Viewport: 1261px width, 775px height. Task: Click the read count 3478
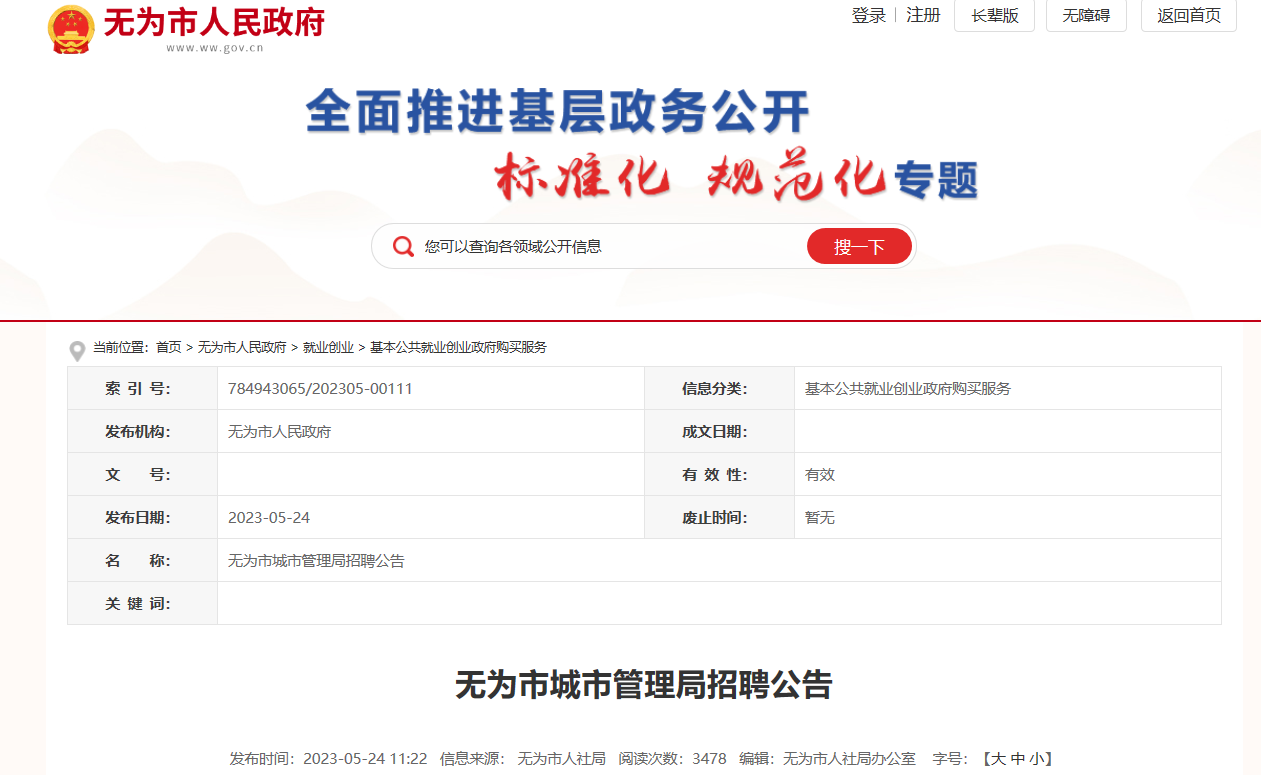(709, 759)
